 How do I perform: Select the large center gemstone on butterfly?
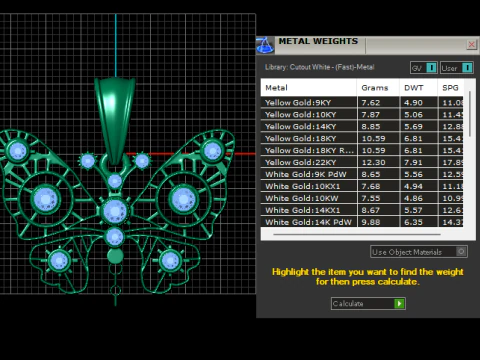(x=115, y=211)
